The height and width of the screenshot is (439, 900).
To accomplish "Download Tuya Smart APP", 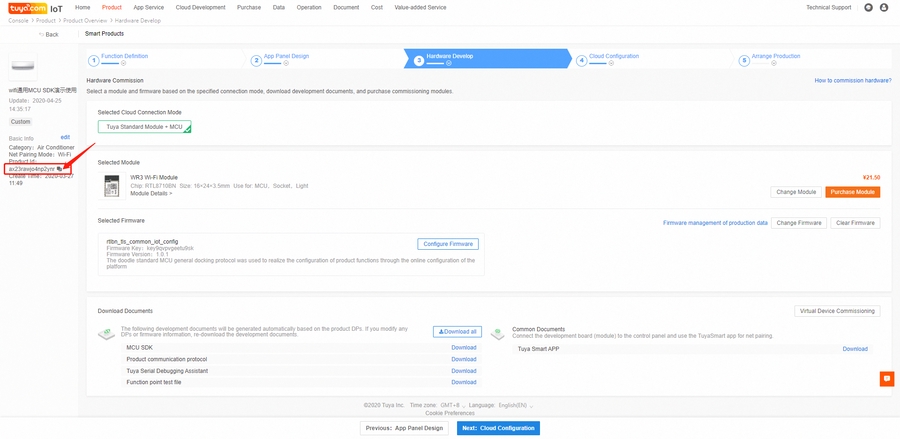I will [x=855, y=349].
